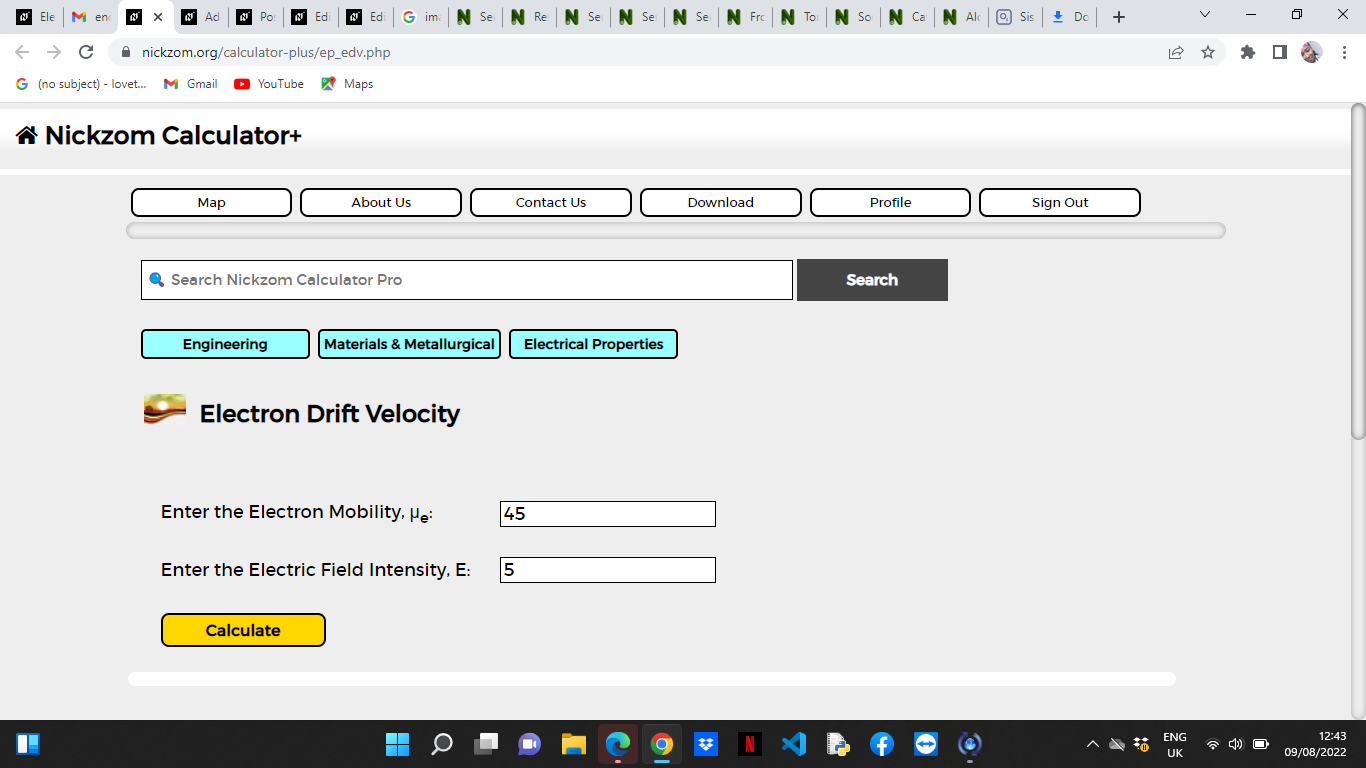The height and width of the screenshot is (768, 1366).
Task: Open the YouTube bookmark
Action: (268, 84)
